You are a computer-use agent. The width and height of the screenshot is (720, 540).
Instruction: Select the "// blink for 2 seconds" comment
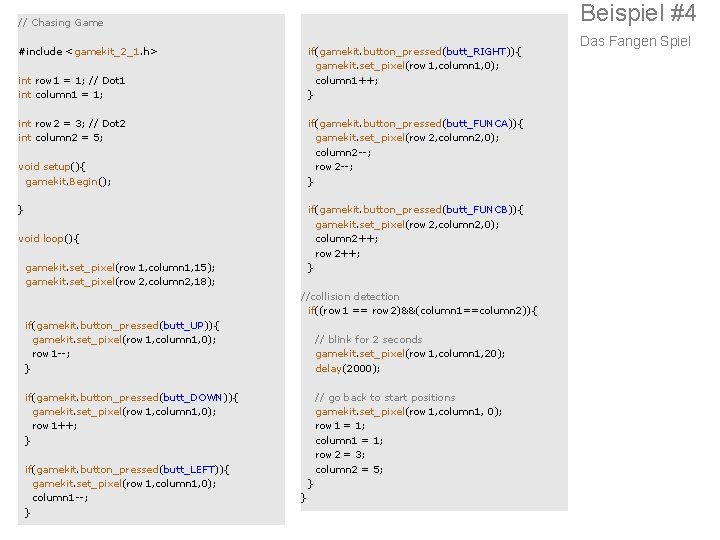(368, 340)
